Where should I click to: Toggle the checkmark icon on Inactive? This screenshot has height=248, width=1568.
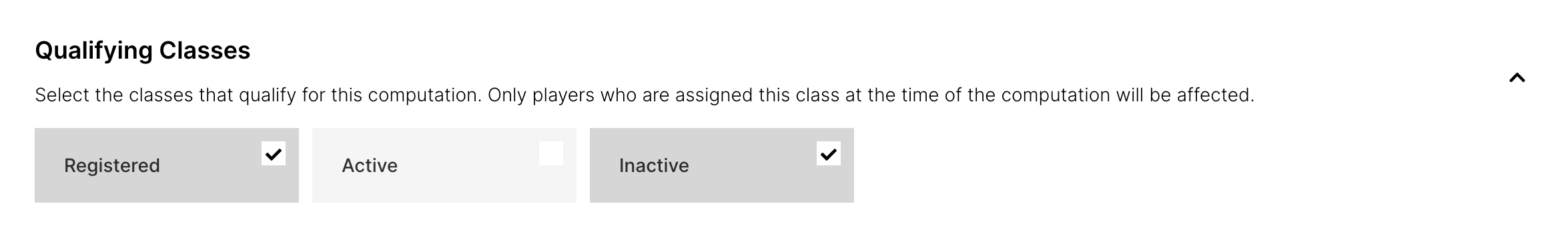(x=829, y=153)
